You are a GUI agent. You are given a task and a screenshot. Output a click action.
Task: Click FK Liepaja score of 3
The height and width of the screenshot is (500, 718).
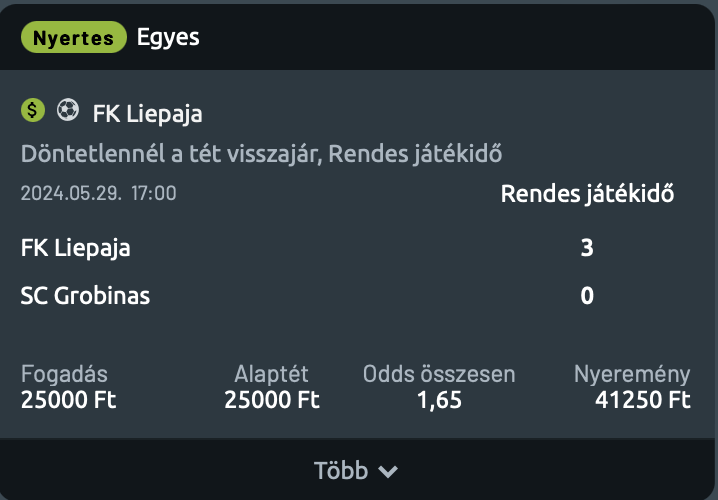(587, 248)
